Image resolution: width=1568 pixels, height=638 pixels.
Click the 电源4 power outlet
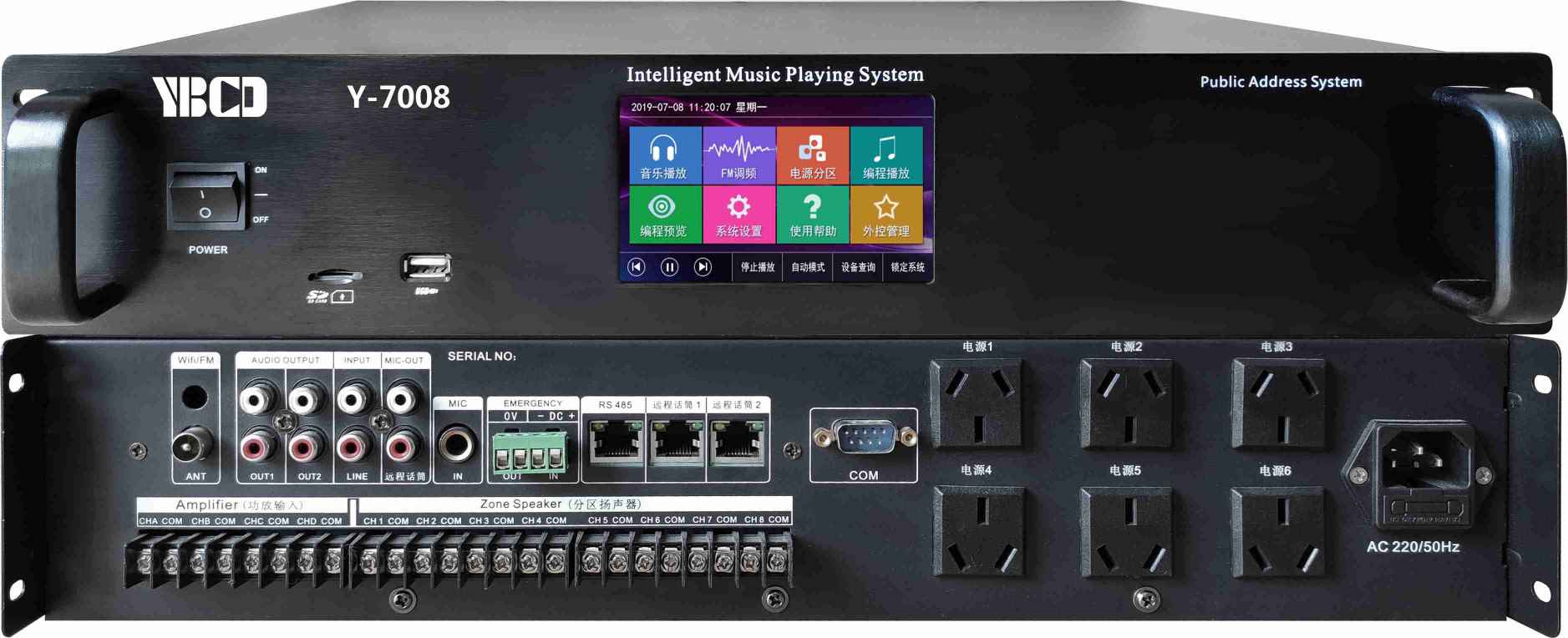977,531
